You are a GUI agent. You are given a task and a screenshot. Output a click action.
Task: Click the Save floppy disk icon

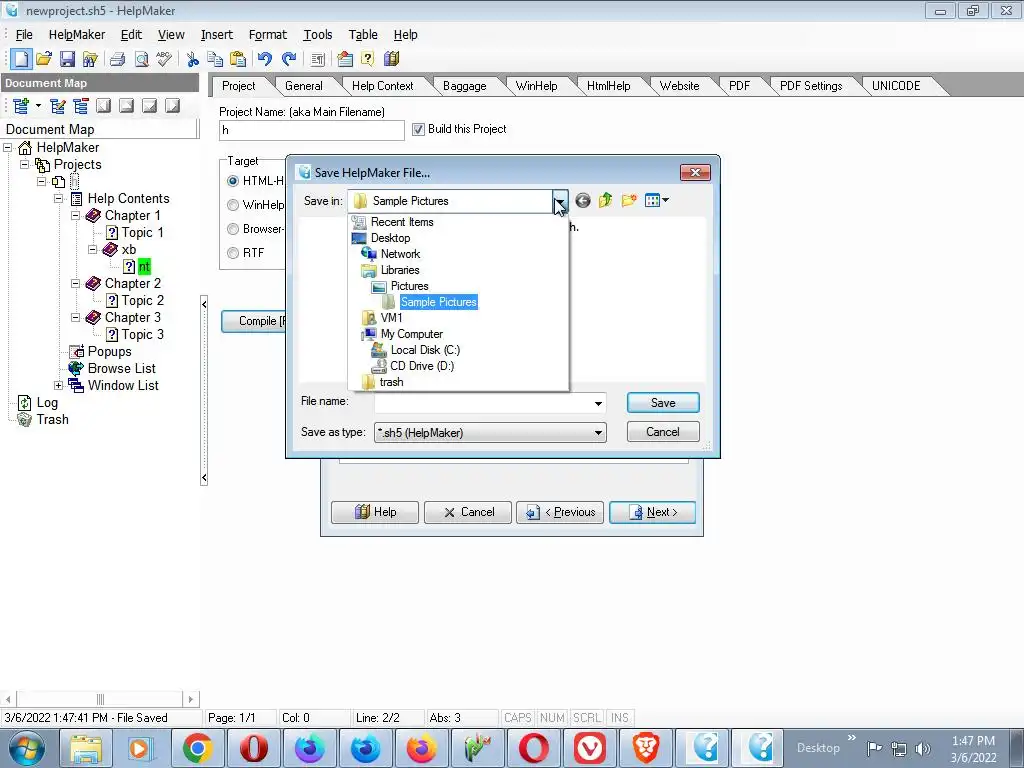click(x=67, y=59)
